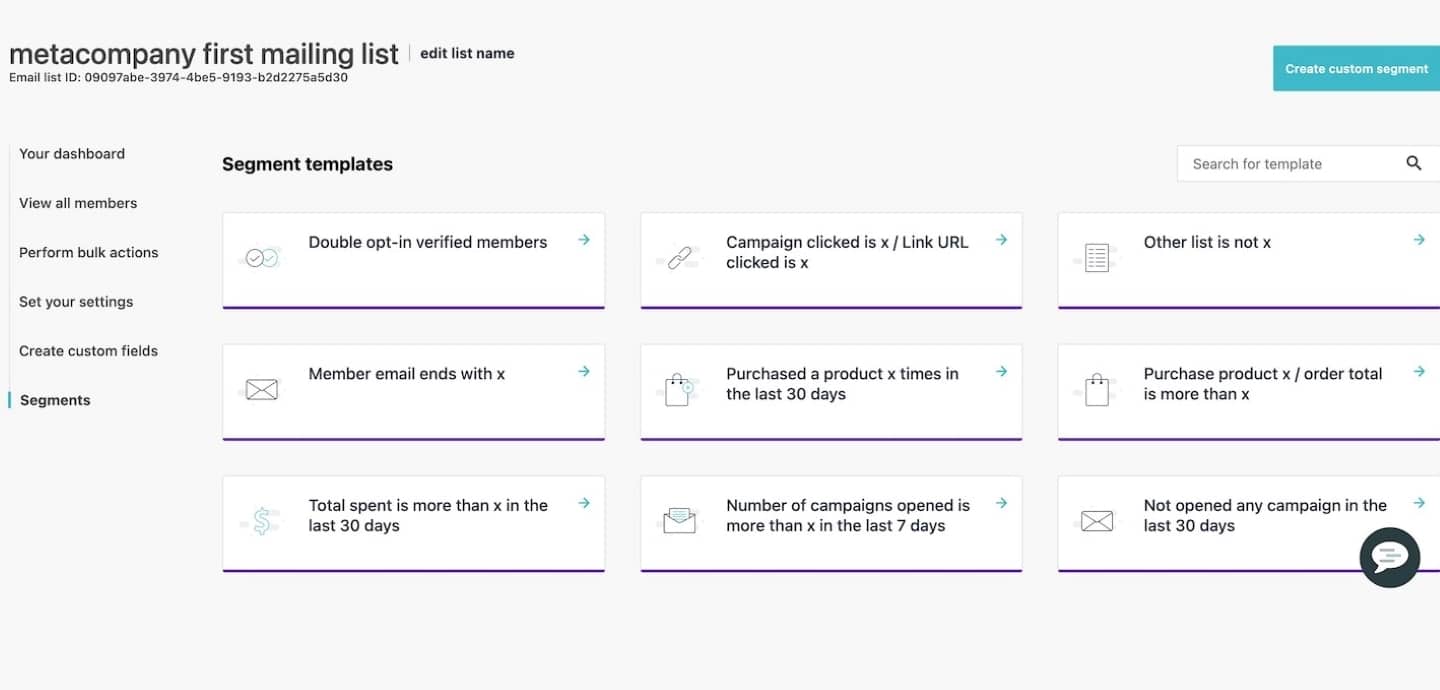Go to View all members
Viewport: 1440px width, 690px height.
pos(78,203)
